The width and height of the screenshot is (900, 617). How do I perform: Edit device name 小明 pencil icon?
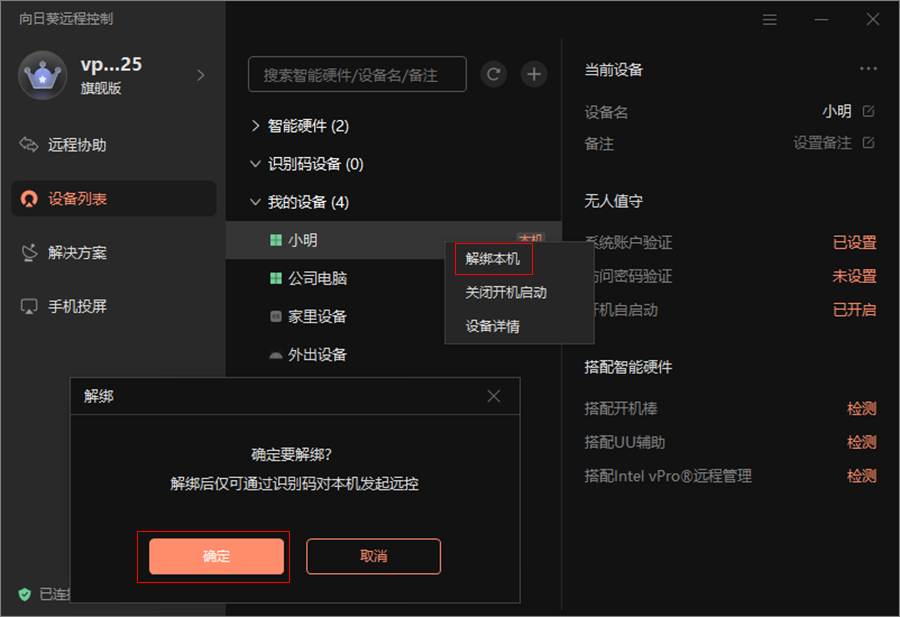click(868, 111)
